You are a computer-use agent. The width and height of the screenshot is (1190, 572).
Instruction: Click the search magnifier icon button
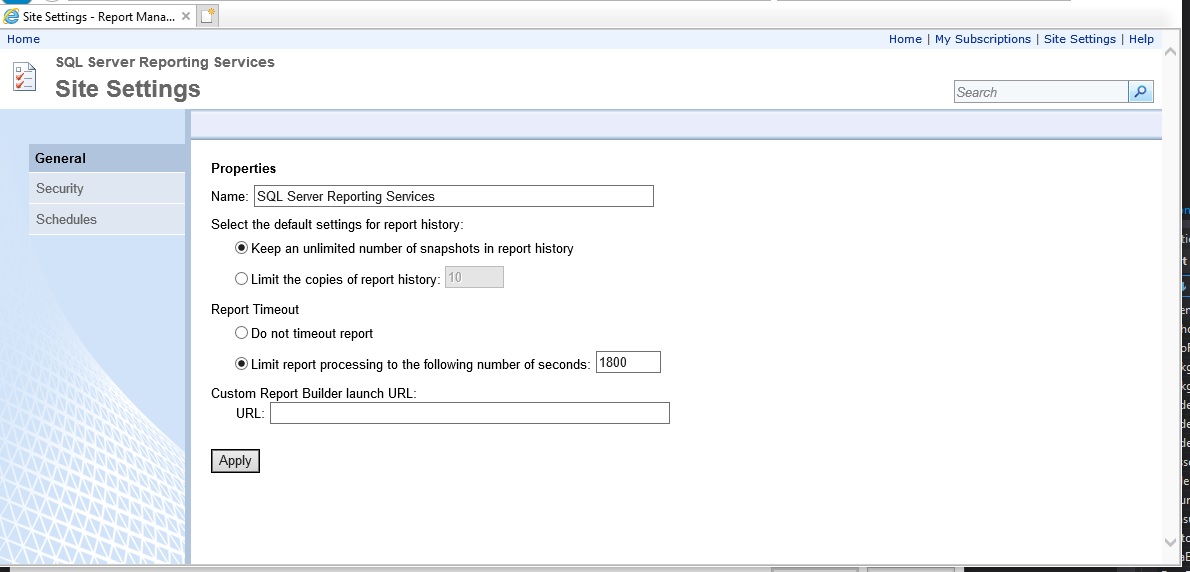(x=1141, y=92)
